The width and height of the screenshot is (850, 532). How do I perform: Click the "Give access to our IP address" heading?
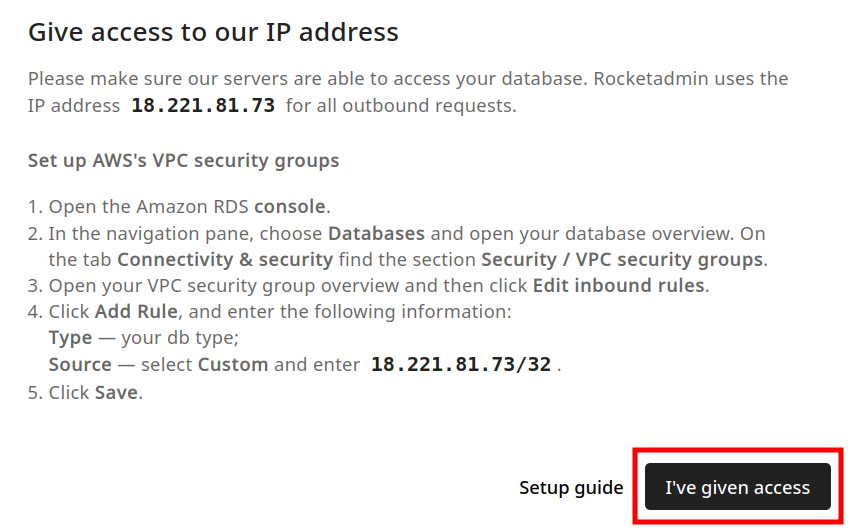click(213, 32)
